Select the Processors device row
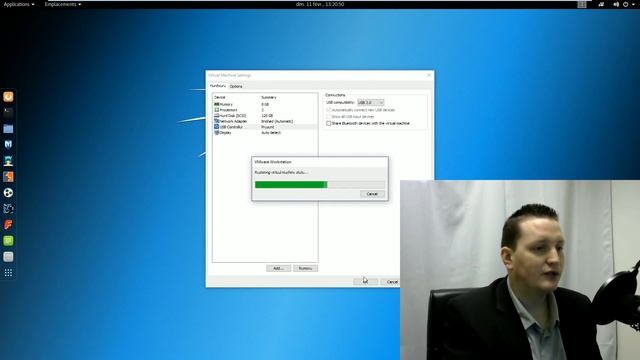The height and width of the screenshot is (360, 640). click(265, 110)
